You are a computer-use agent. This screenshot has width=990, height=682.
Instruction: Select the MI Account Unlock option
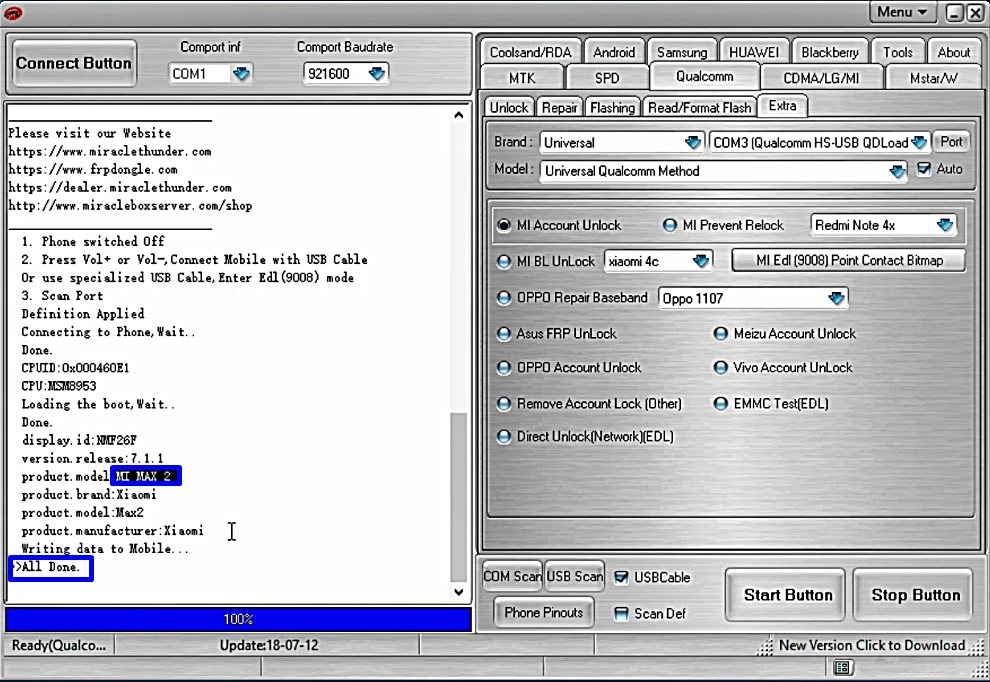pyautogui.click(x=505, y=226)
